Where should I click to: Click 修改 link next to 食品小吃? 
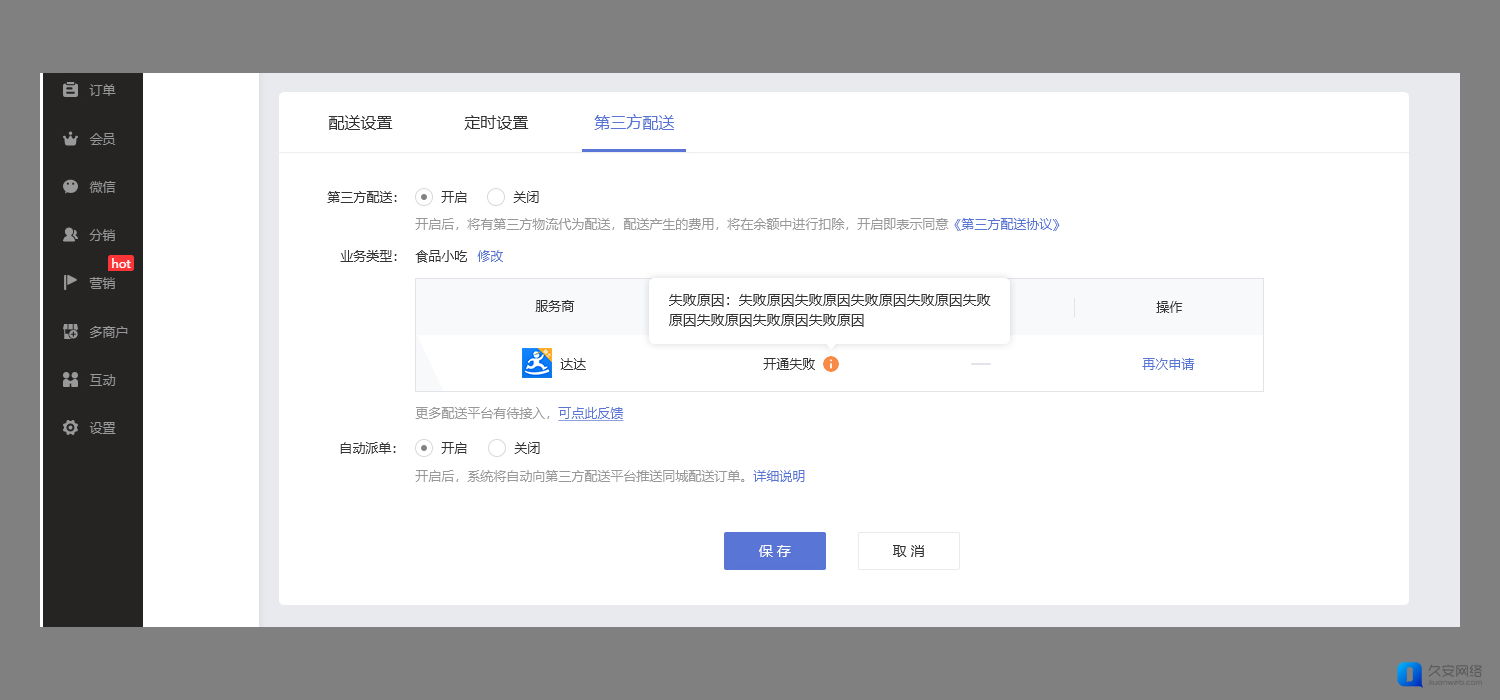point(490,256)
